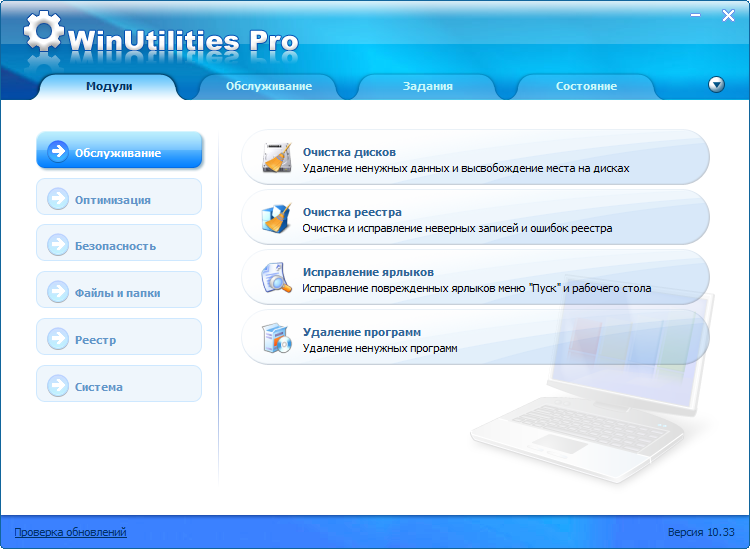Click arrow icon beside Файлы и папки
Image resolution: width=750 pixels, height=549 pixels.
(x=58, y=292)
